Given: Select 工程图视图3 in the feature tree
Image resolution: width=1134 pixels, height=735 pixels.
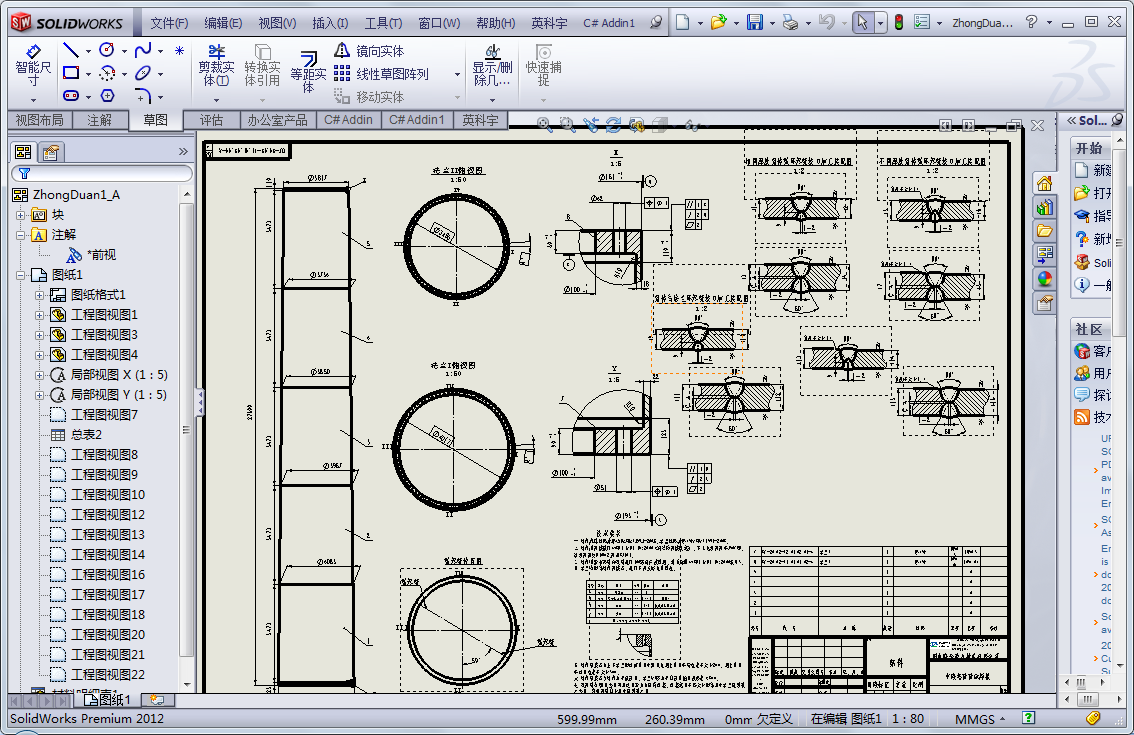Looking at the screenshot, I should tap(104, 335).
